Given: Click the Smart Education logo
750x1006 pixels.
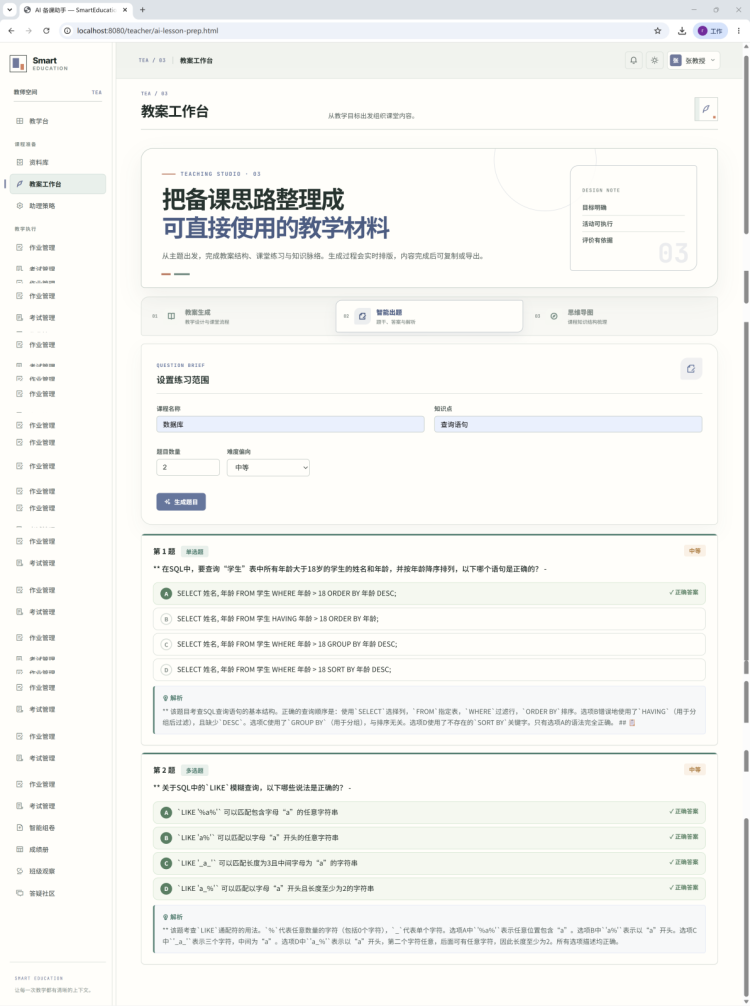Looking at the screenshot, I should (38, 64).
